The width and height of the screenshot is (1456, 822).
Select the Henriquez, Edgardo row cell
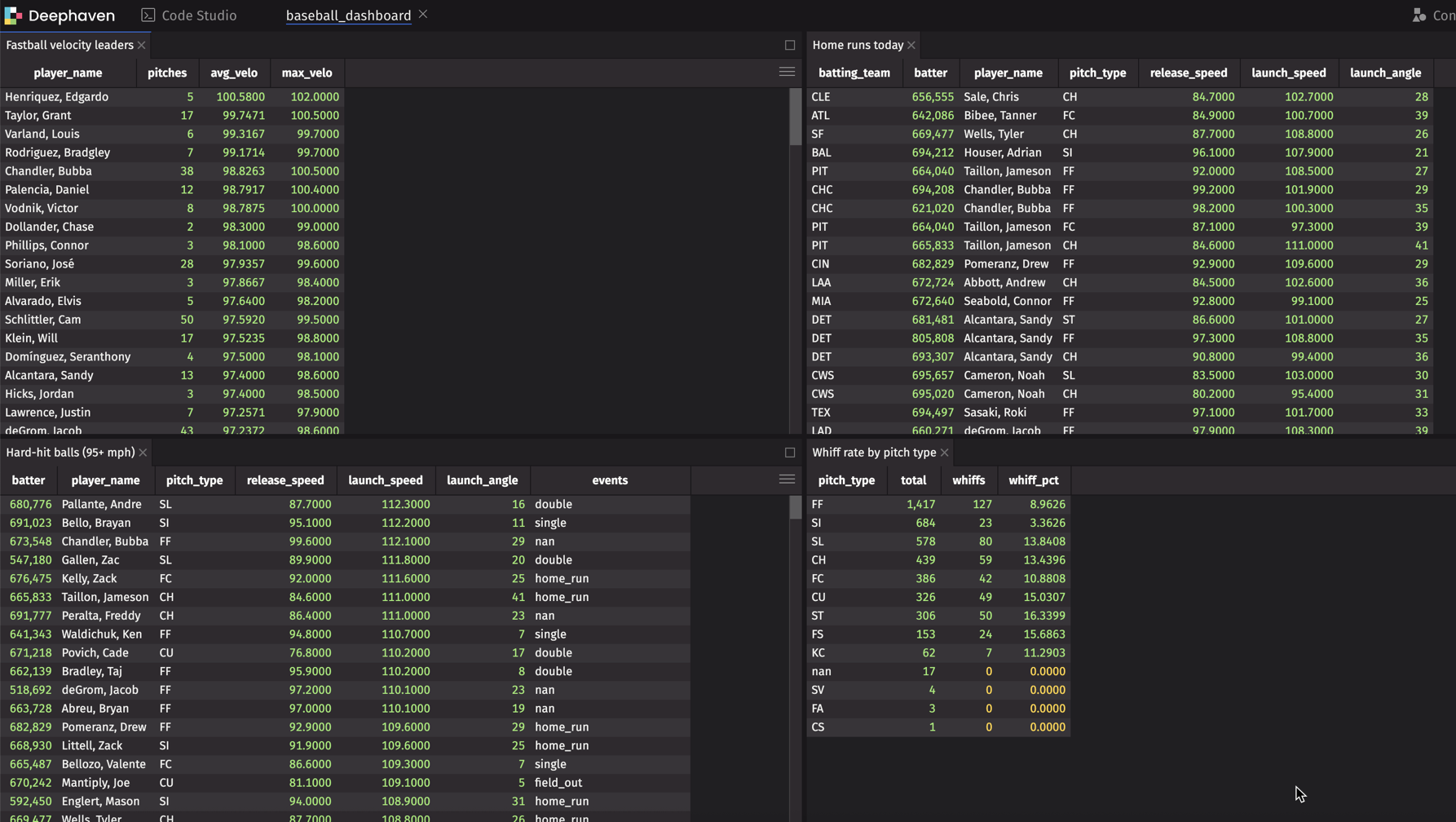(57, 97)
